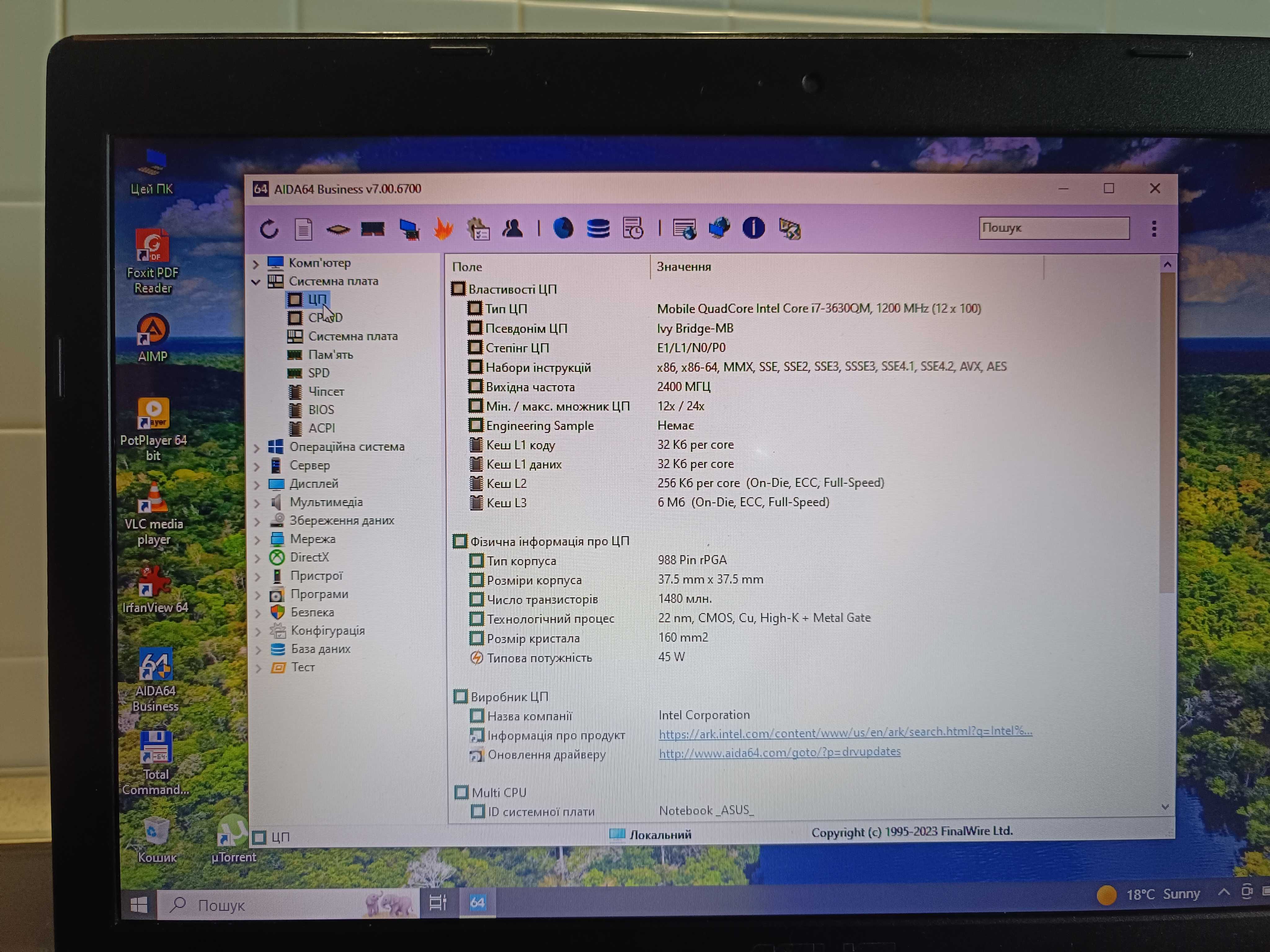Open Foxit PDF Reader desktop shortcut
The image size is (1270, 952).
tap(153, 262)
